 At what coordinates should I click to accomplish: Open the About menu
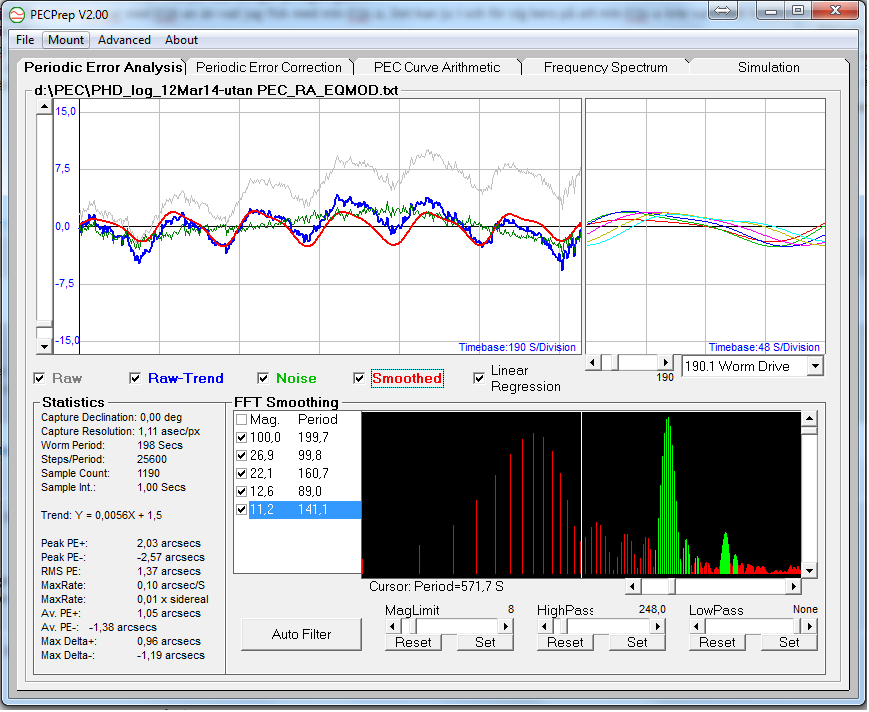pyautogui.click(x=181, y=40)
